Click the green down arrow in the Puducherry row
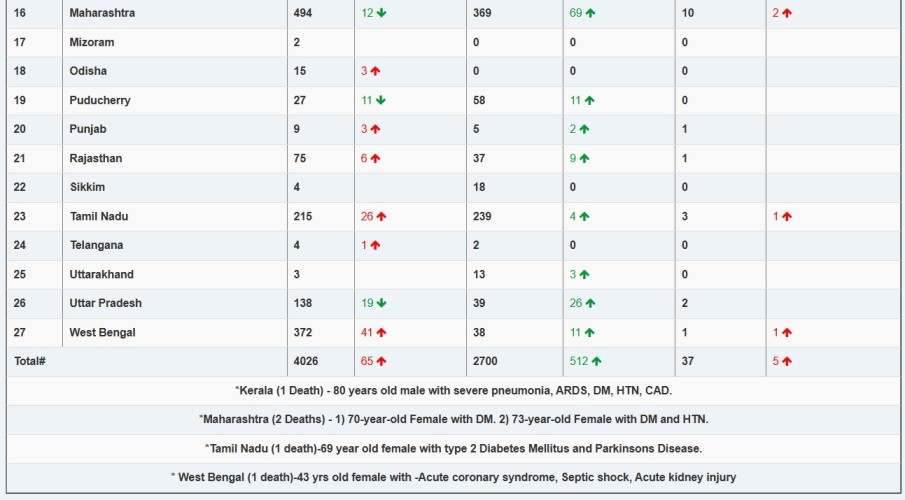Viewport: 905px width, 500px height. pos(381,100)
